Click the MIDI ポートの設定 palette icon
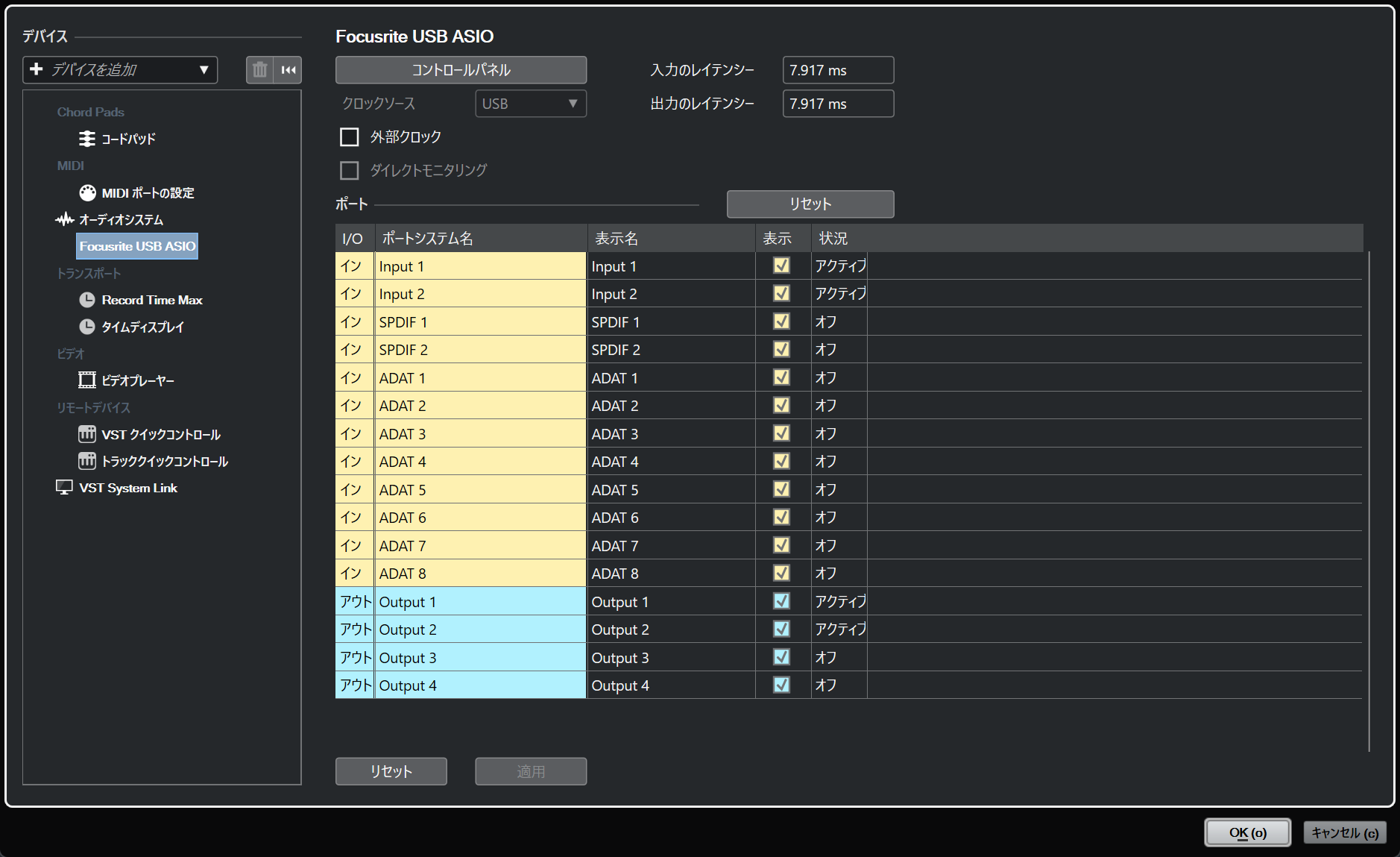1400x857 pixels. [87, 192]
